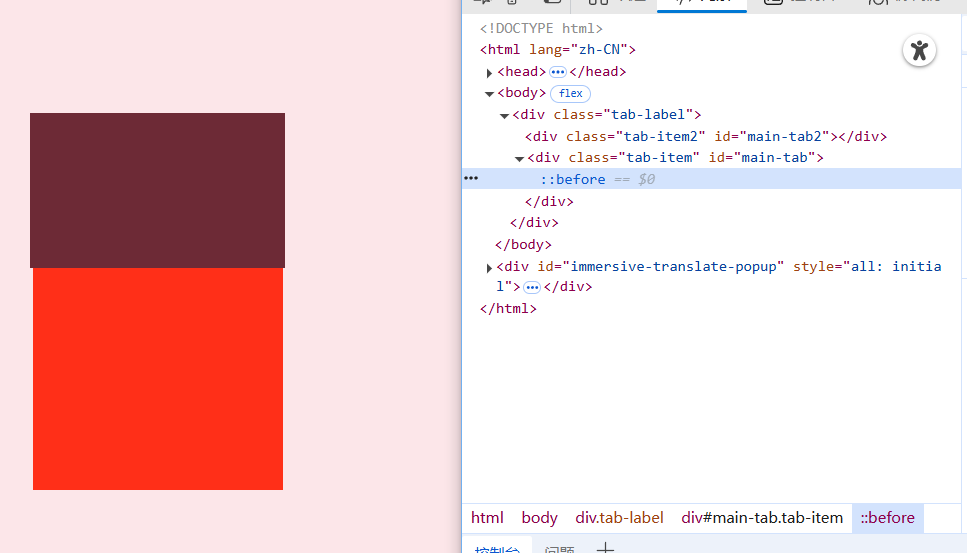The height and width of the screenshot is (553, 967).
Task: Select the ::before breadcrumb
Action: coord(887,518)
